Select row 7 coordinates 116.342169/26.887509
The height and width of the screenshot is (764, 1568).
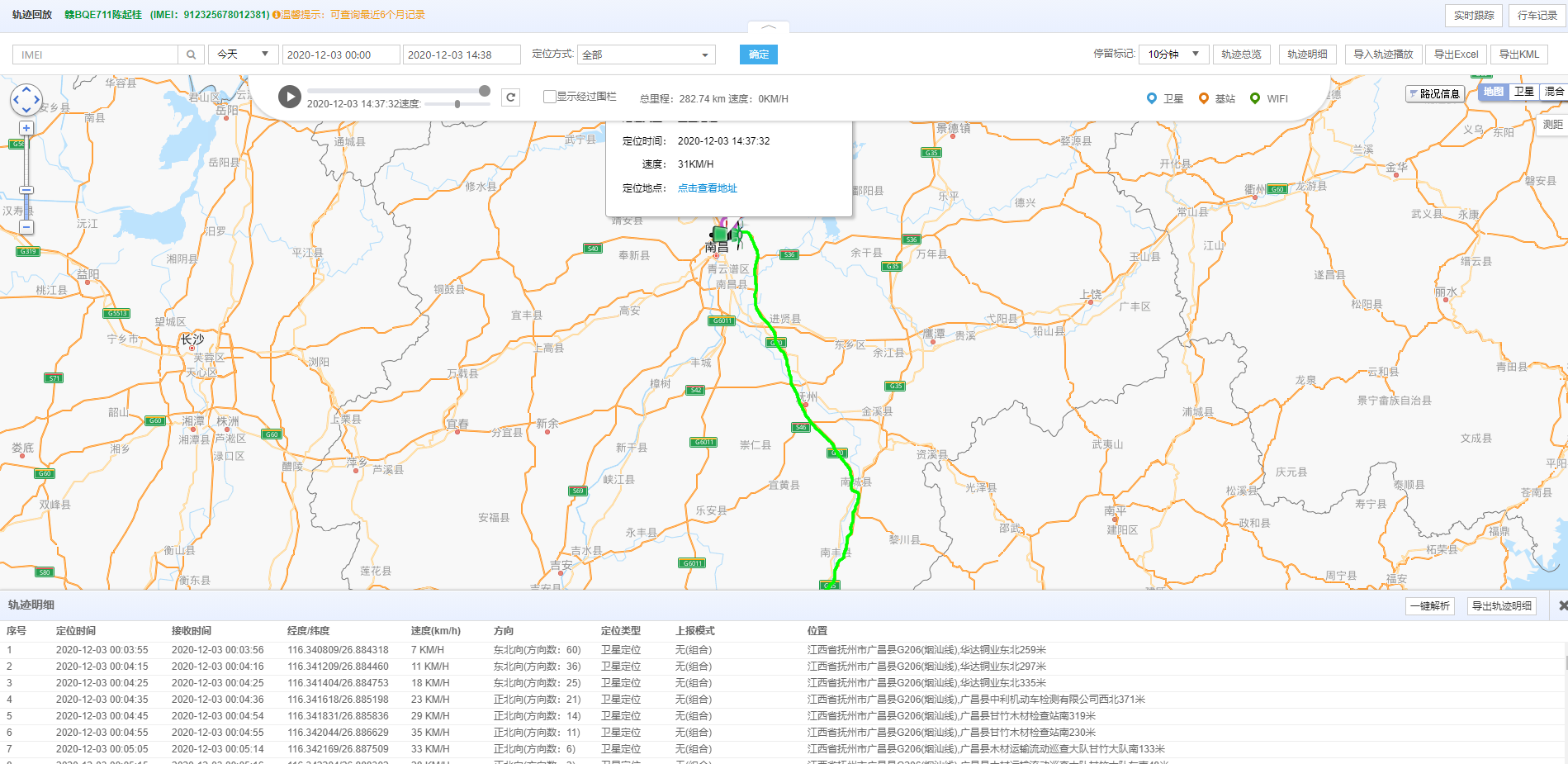338,749
